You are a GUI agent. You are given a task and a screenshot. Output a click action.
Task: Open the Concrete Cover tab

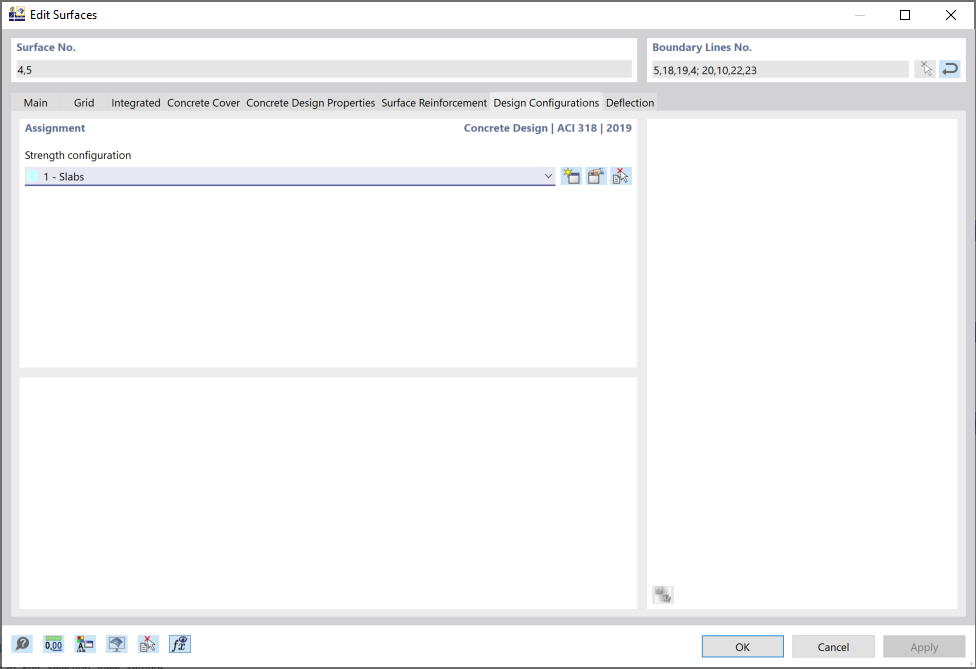(x=204, y=103)
